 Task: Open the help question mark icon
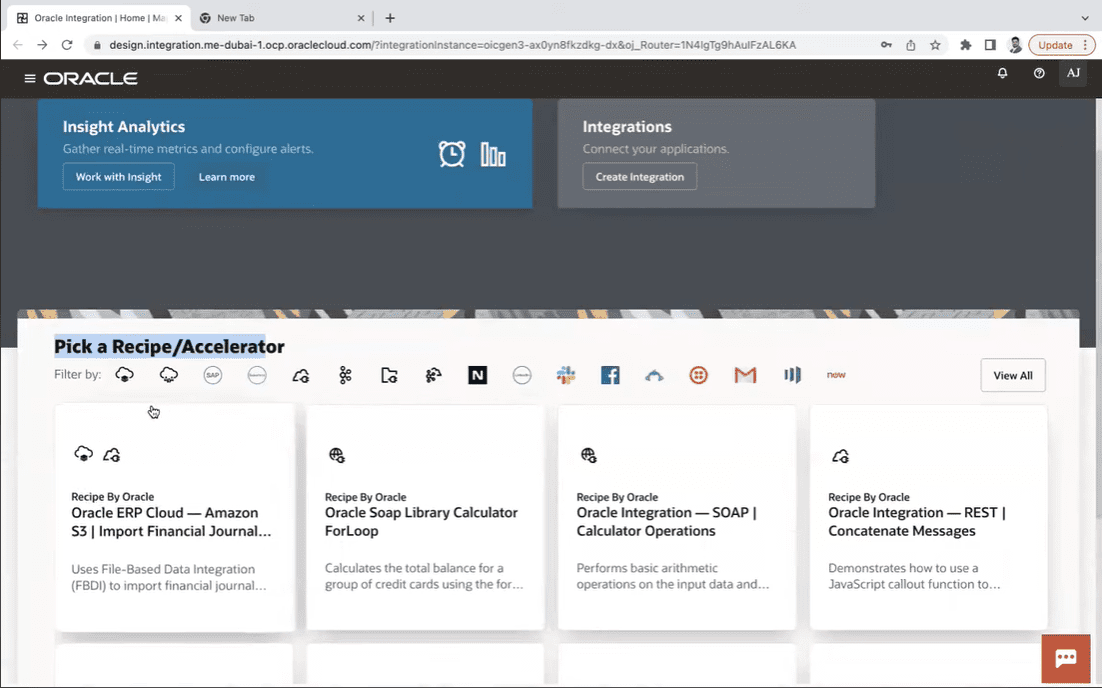pyautogui.click(x=1039, y=73)
